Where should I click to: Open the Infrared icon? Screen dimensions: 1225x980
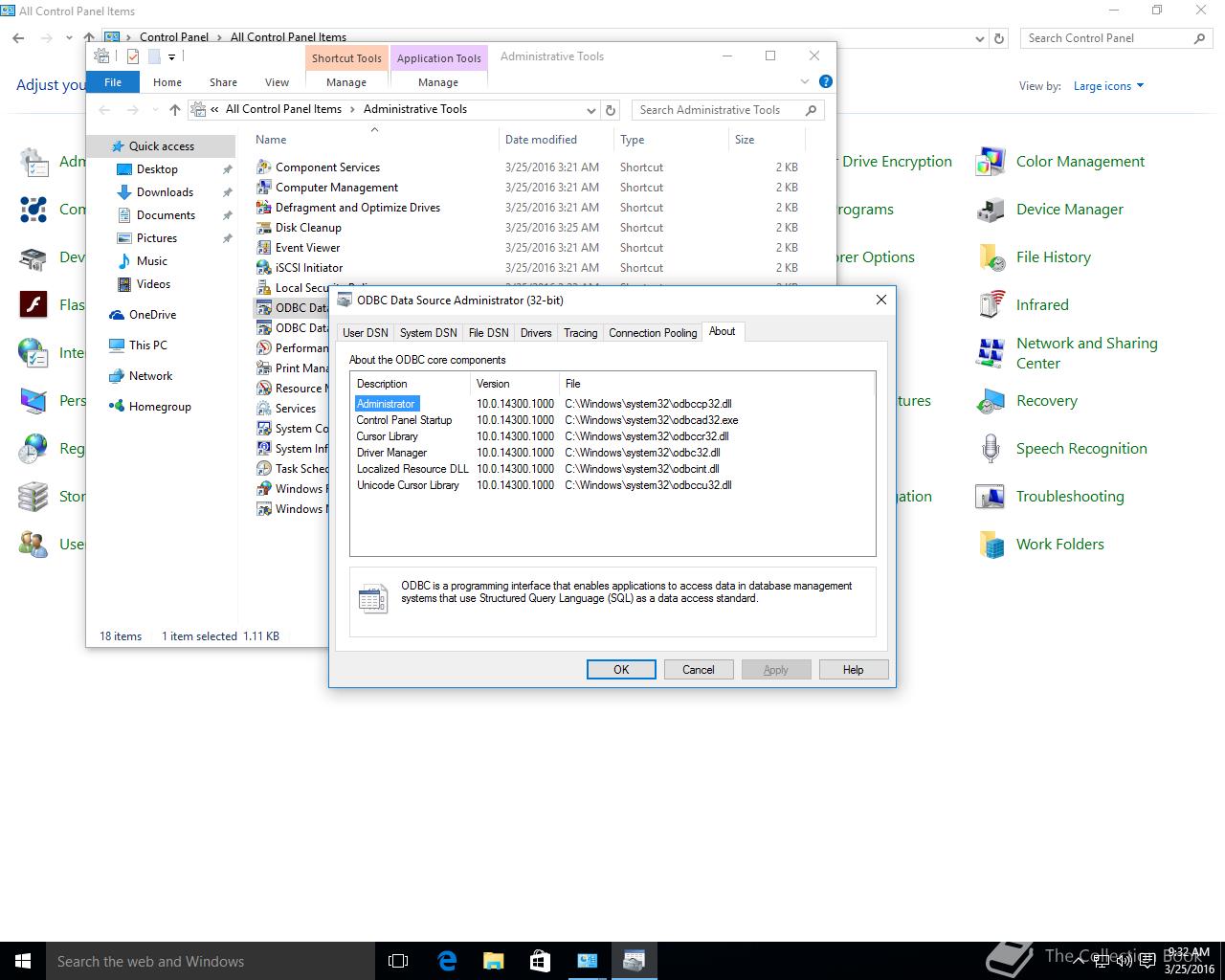[991, 305]
